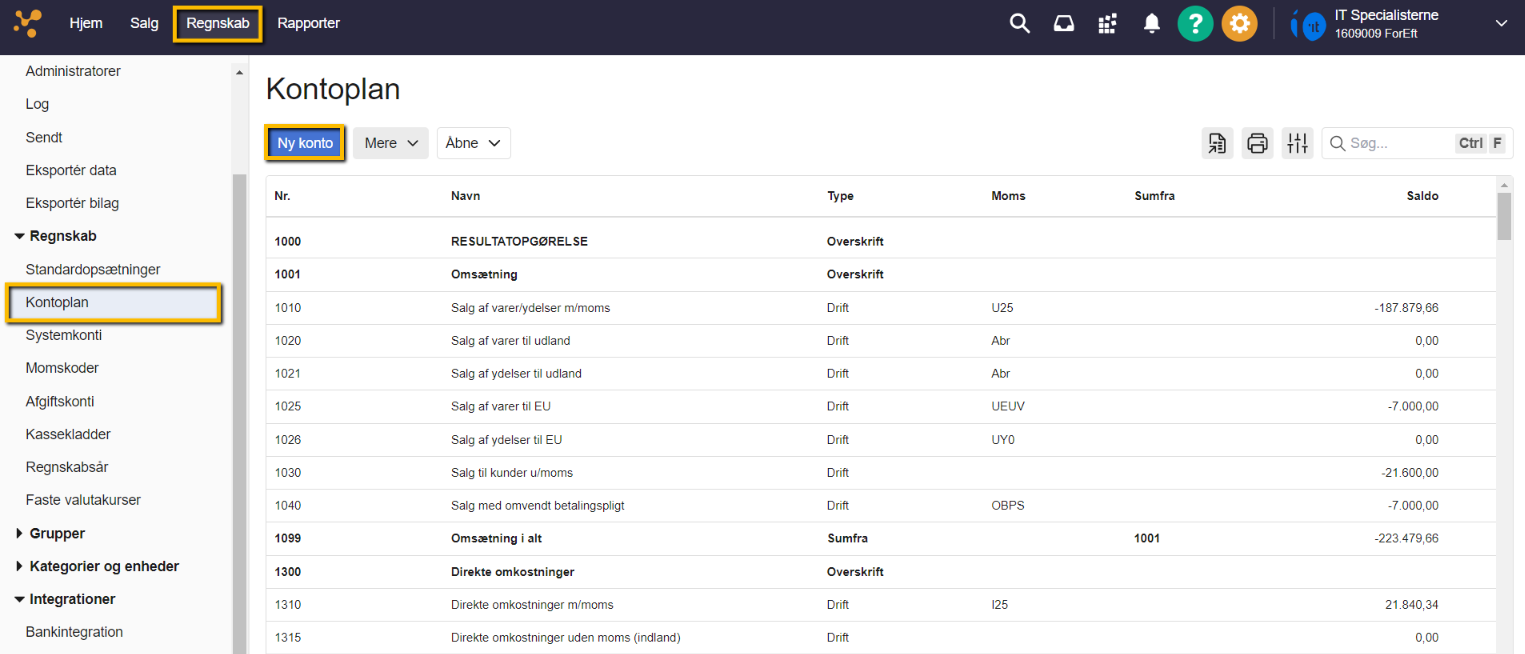Open the apps grid icon
This screenshot has width=1525, height=654.
(x=1107, y=24)
